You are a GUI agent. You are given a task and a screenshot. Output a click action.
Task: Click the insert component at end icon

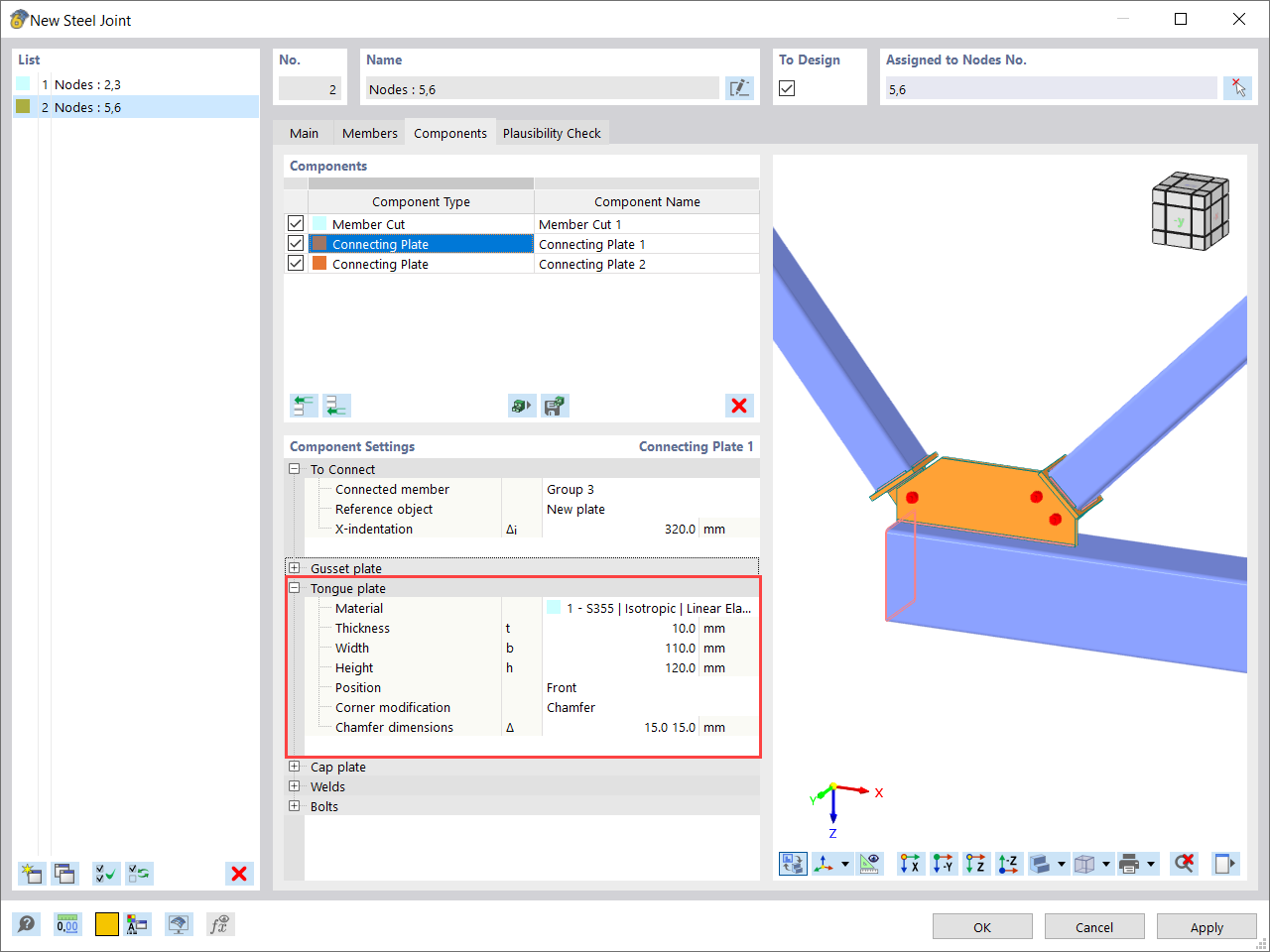(337, 406)
